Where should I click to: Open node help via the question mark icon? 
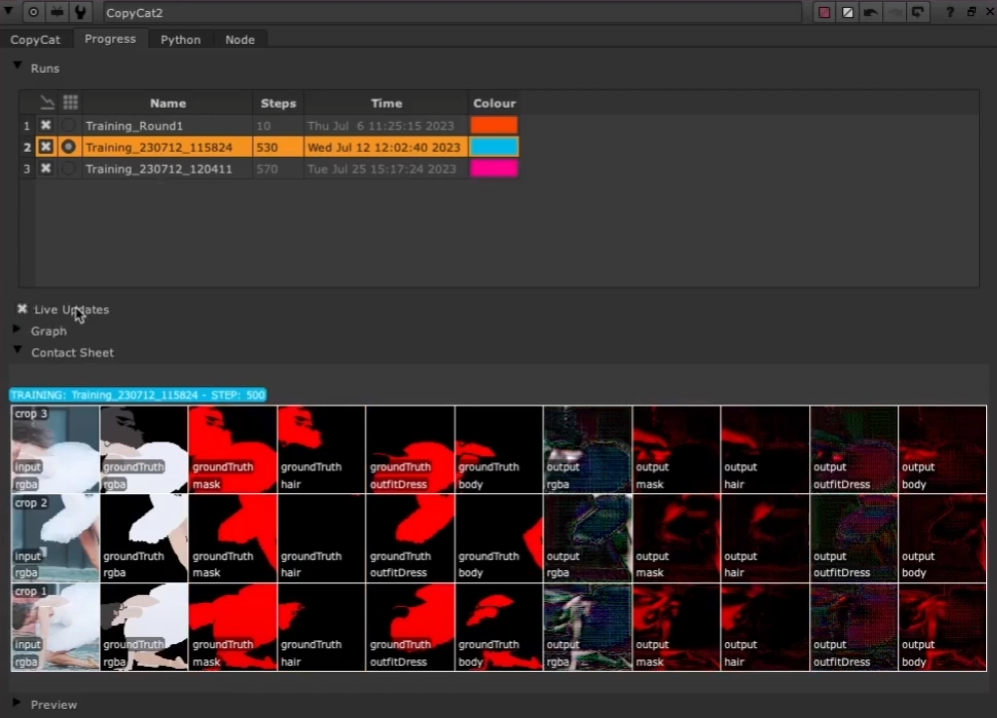951,12
